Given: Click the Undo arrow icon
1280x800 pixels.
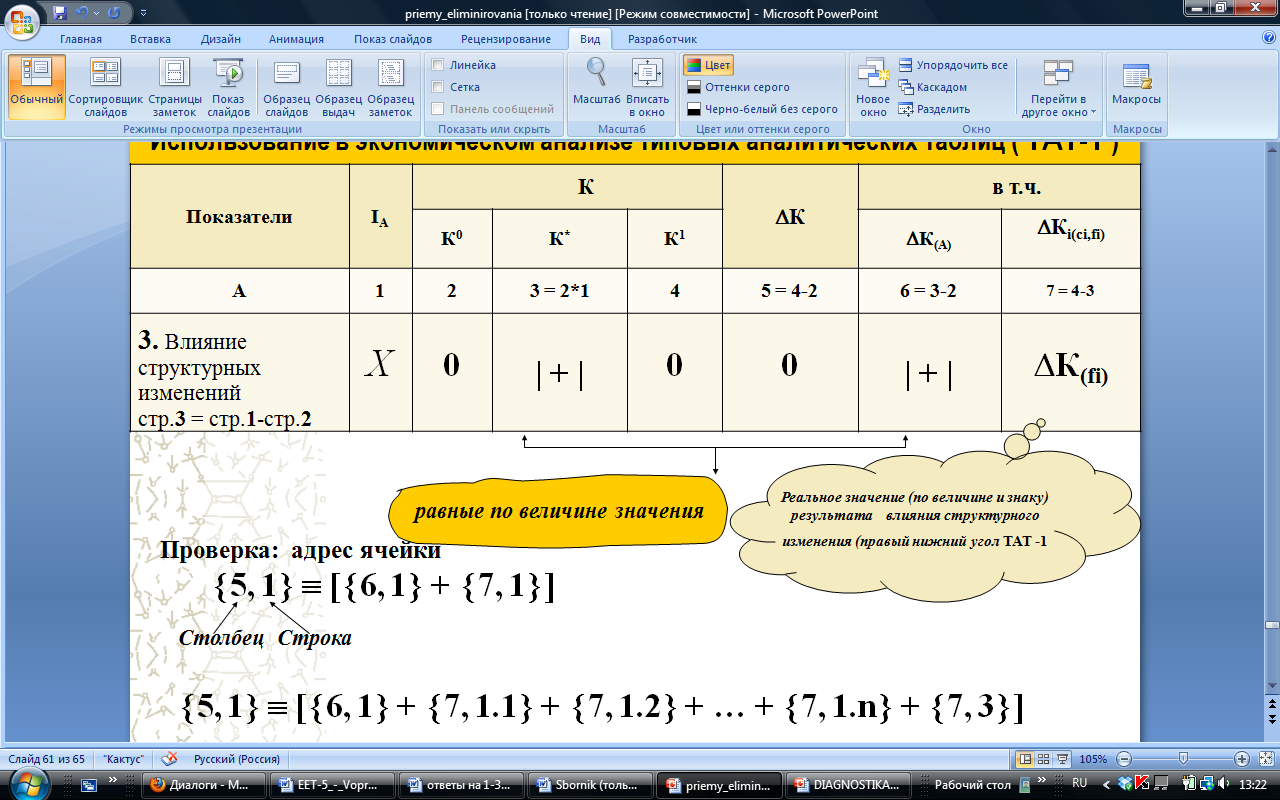Looking at the screenshot, I should (83, 13).
